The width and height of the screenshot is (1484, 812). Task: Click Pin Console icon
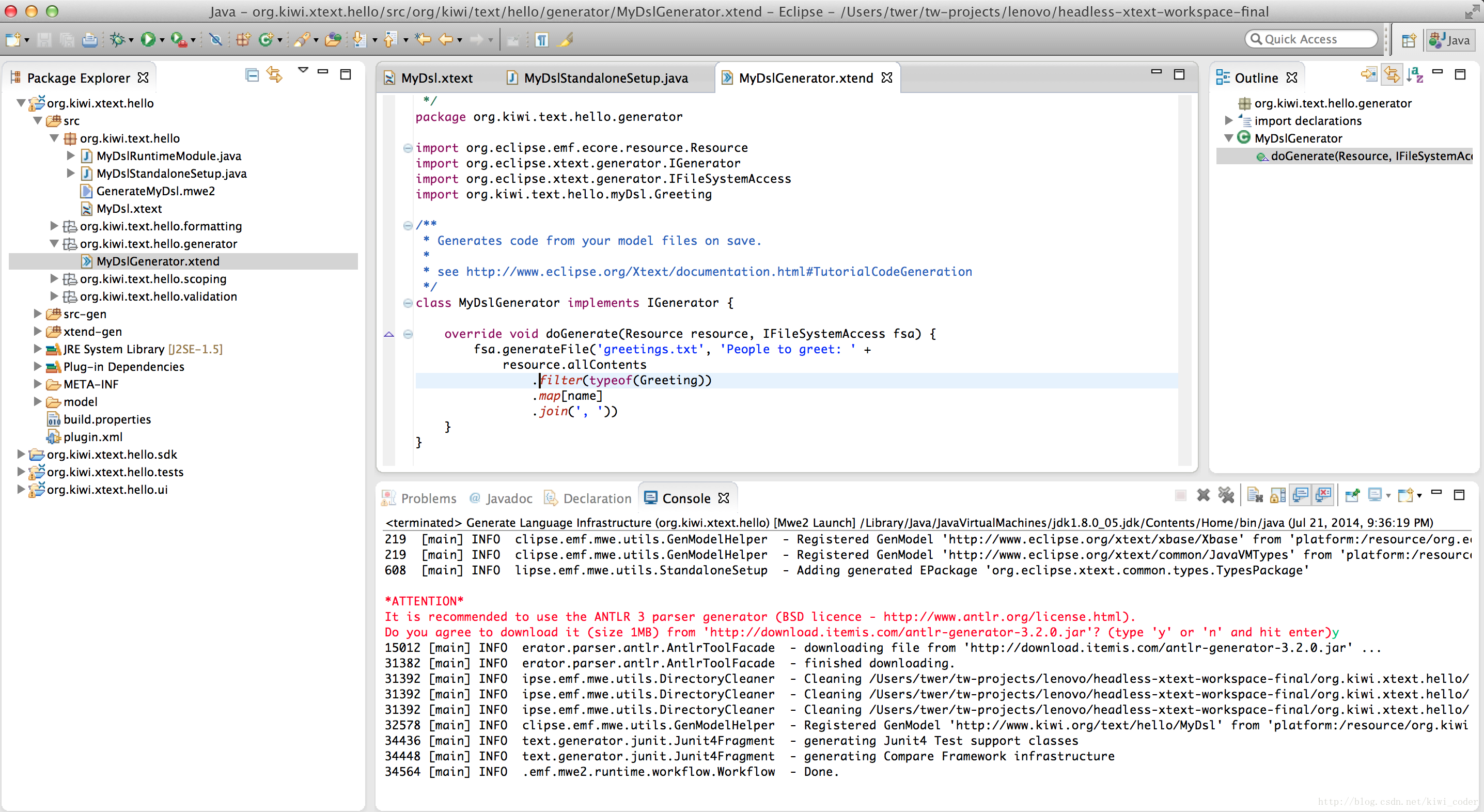(1353, 495)
